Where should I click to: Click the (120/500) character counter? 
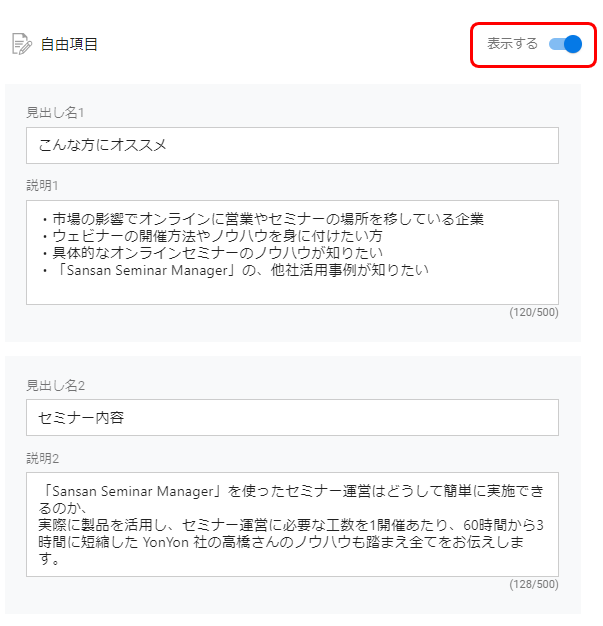[x=534, y=312]
